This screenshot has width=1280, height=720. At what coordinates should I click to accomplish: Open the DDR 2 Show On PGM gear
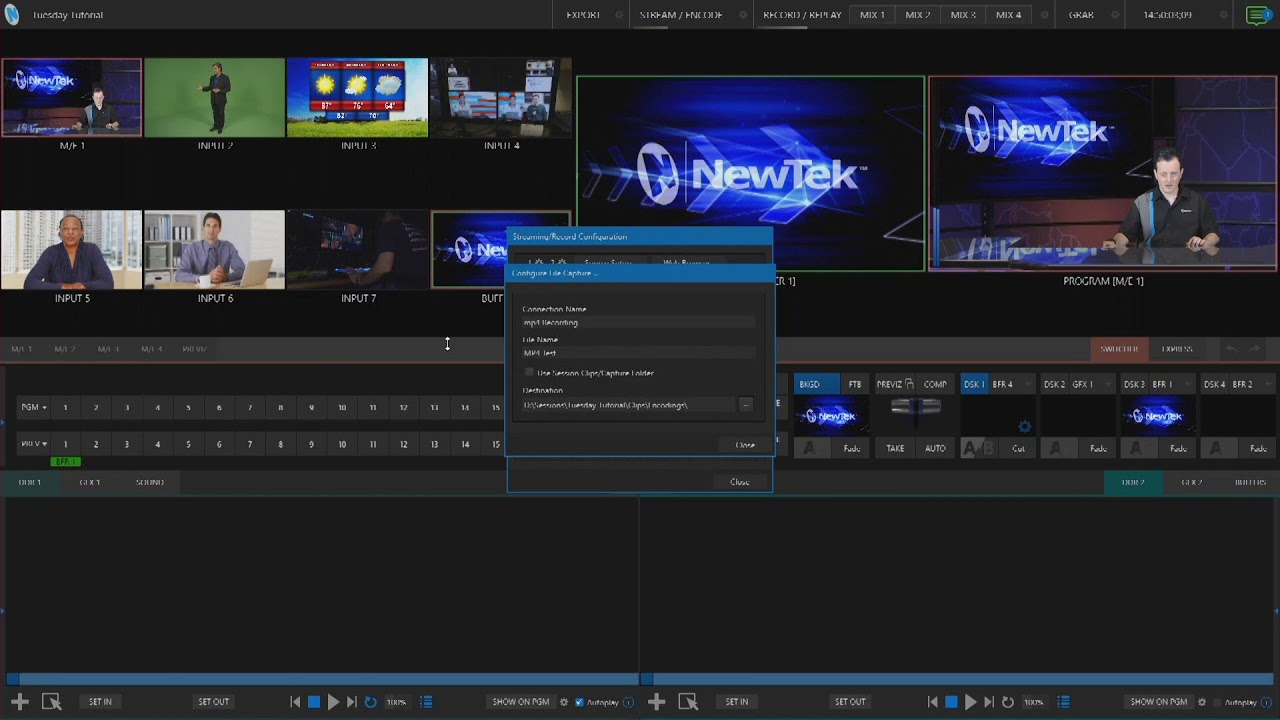point(1201,702)
